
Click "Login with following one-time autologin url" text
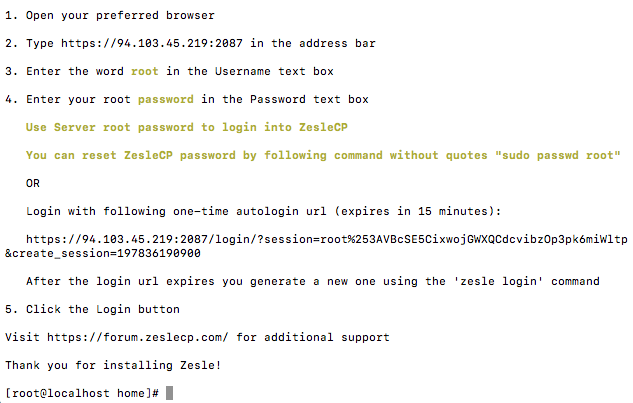click(x=176, y=211)
